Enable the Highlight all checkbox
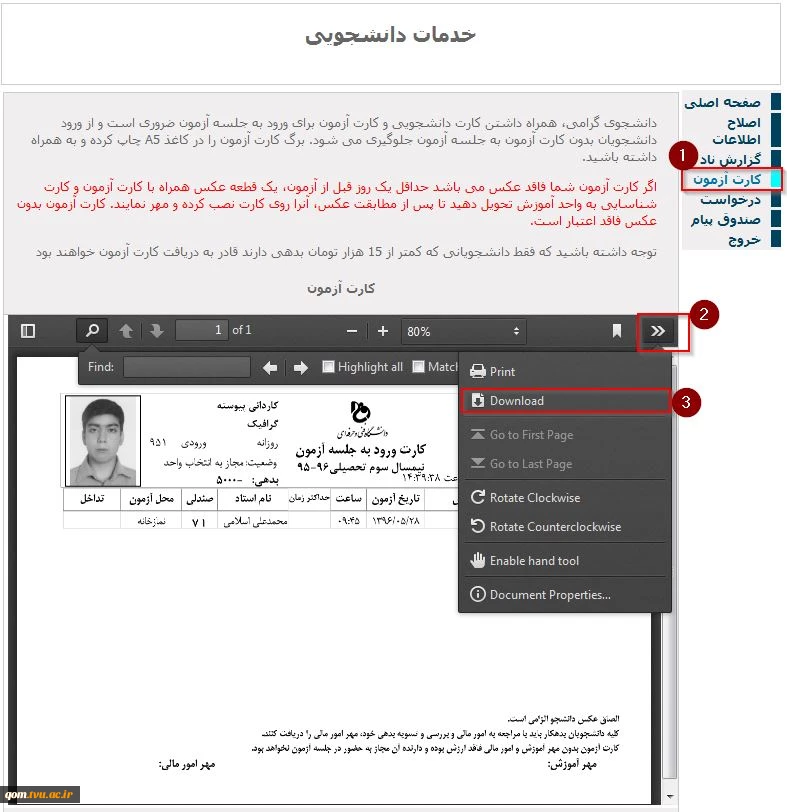787x812 pixels. [328, 367]
